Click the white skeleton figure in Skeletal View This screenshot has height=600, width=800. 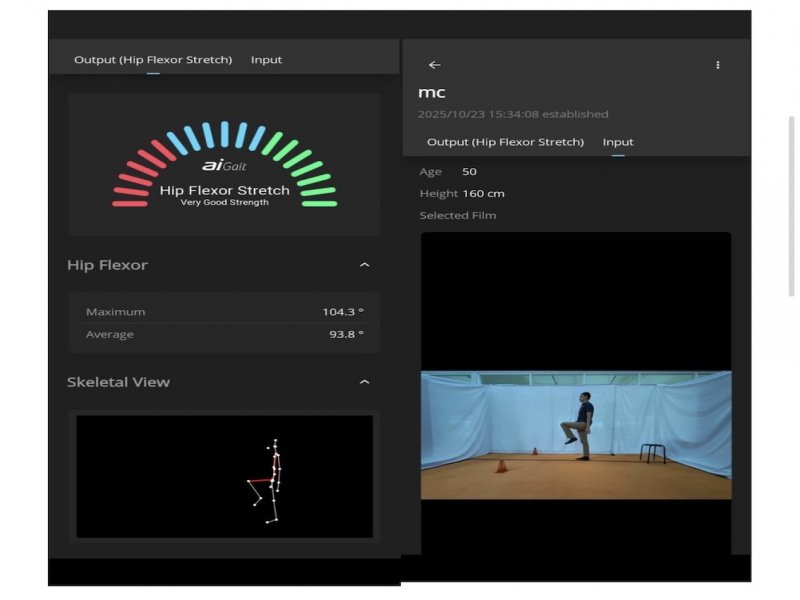coord(271,482)
